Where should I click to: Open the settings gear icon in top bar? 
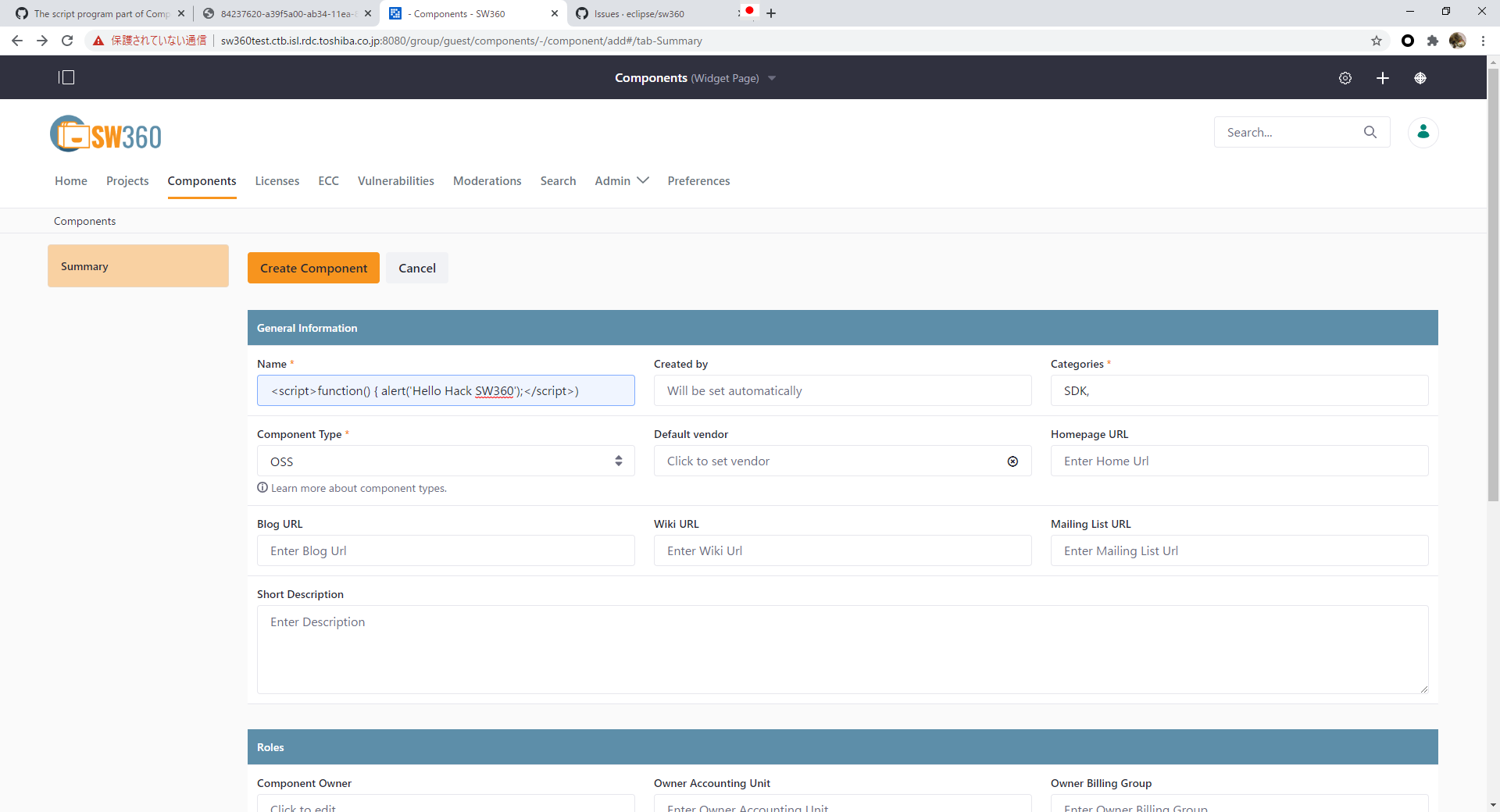[1345, 77]
